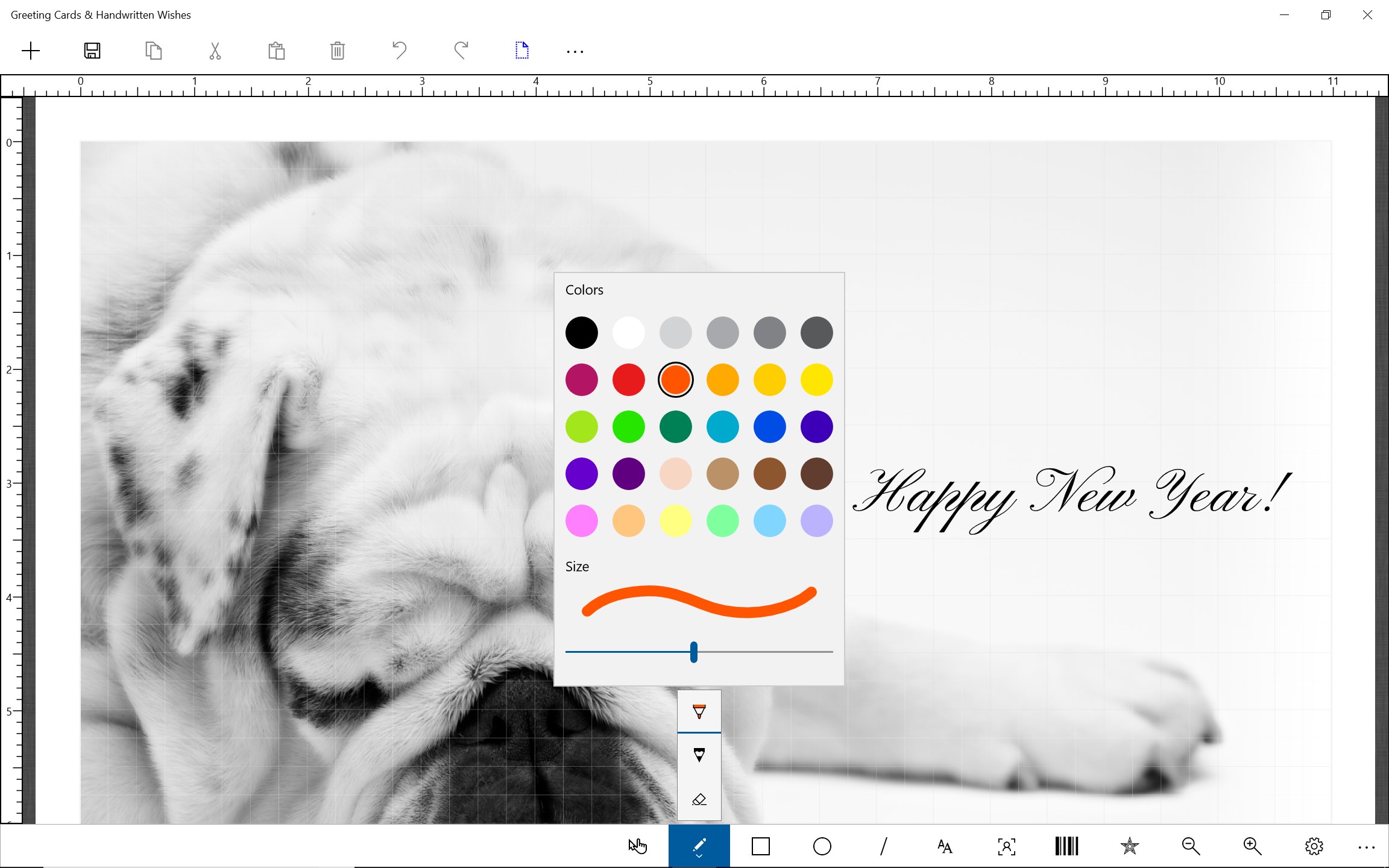Open the See more menu in the top toolbar
This screenshot has width=1389, height=868.
click(x=575, y=51)
